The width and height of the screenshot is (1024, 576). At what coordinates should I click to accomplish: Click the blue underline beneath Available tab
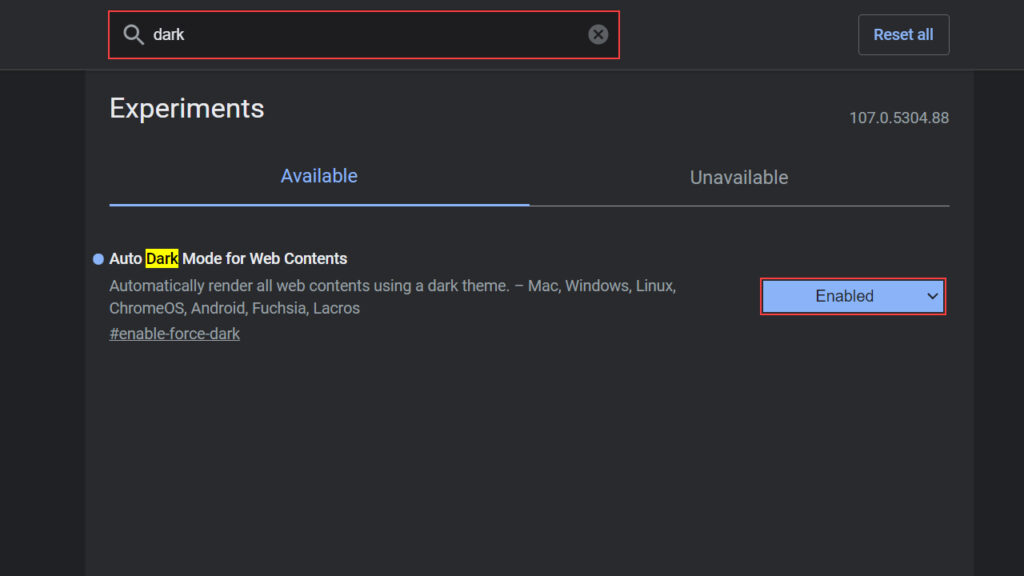point(319,204)
